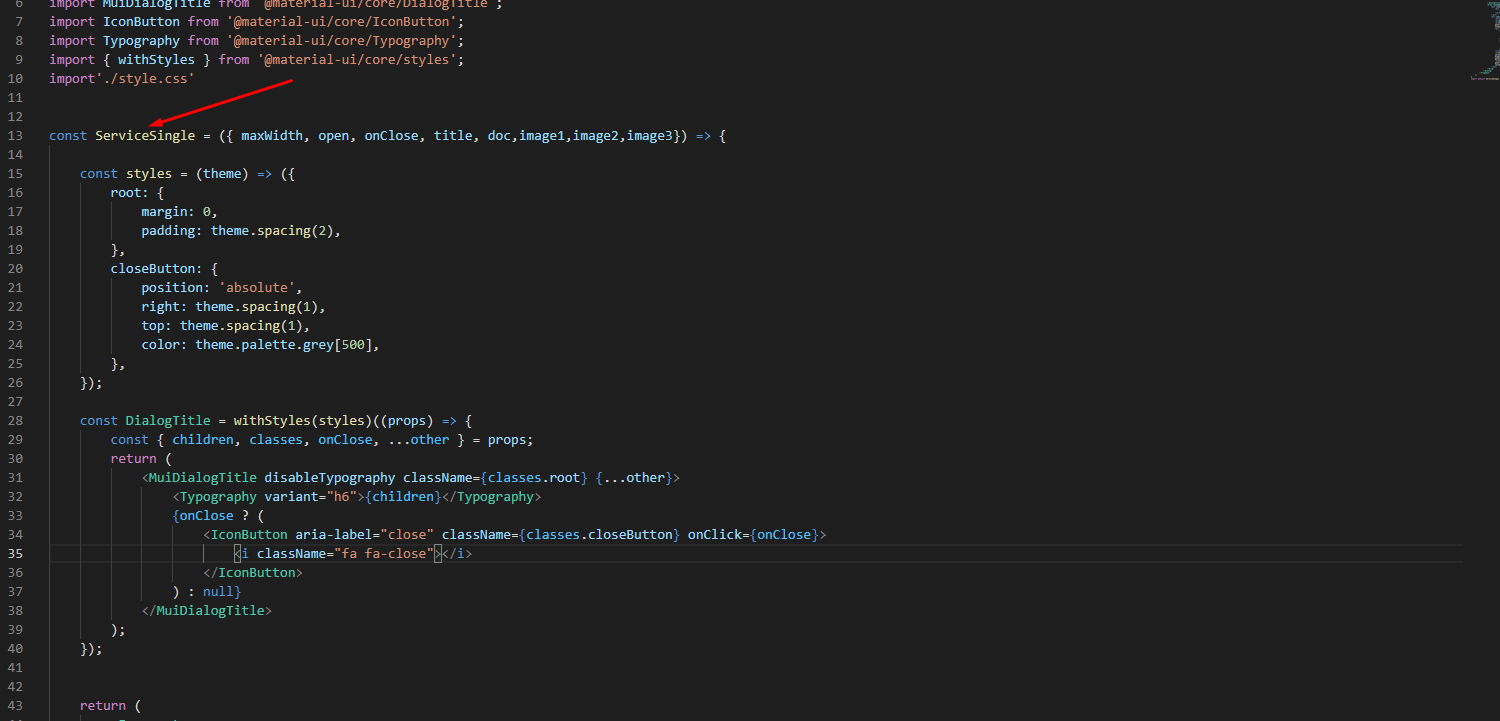Click line number 13 in the gutter

pos(15,136)
